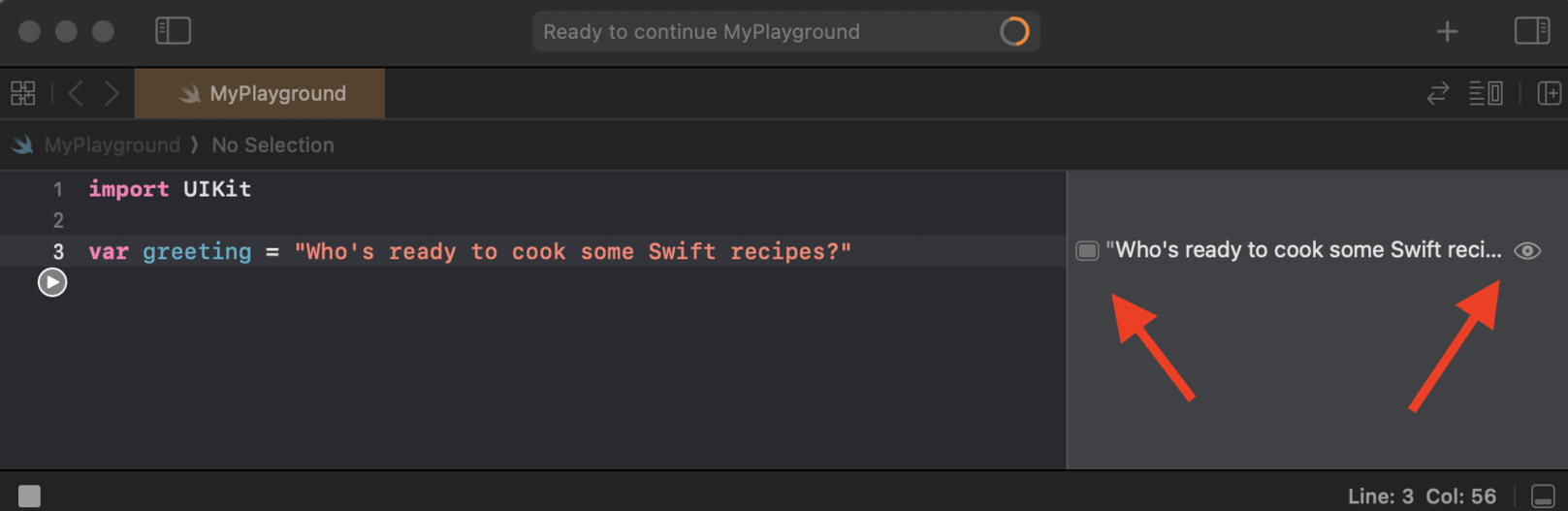Click the activity status bar field

[x=756, y=32]
